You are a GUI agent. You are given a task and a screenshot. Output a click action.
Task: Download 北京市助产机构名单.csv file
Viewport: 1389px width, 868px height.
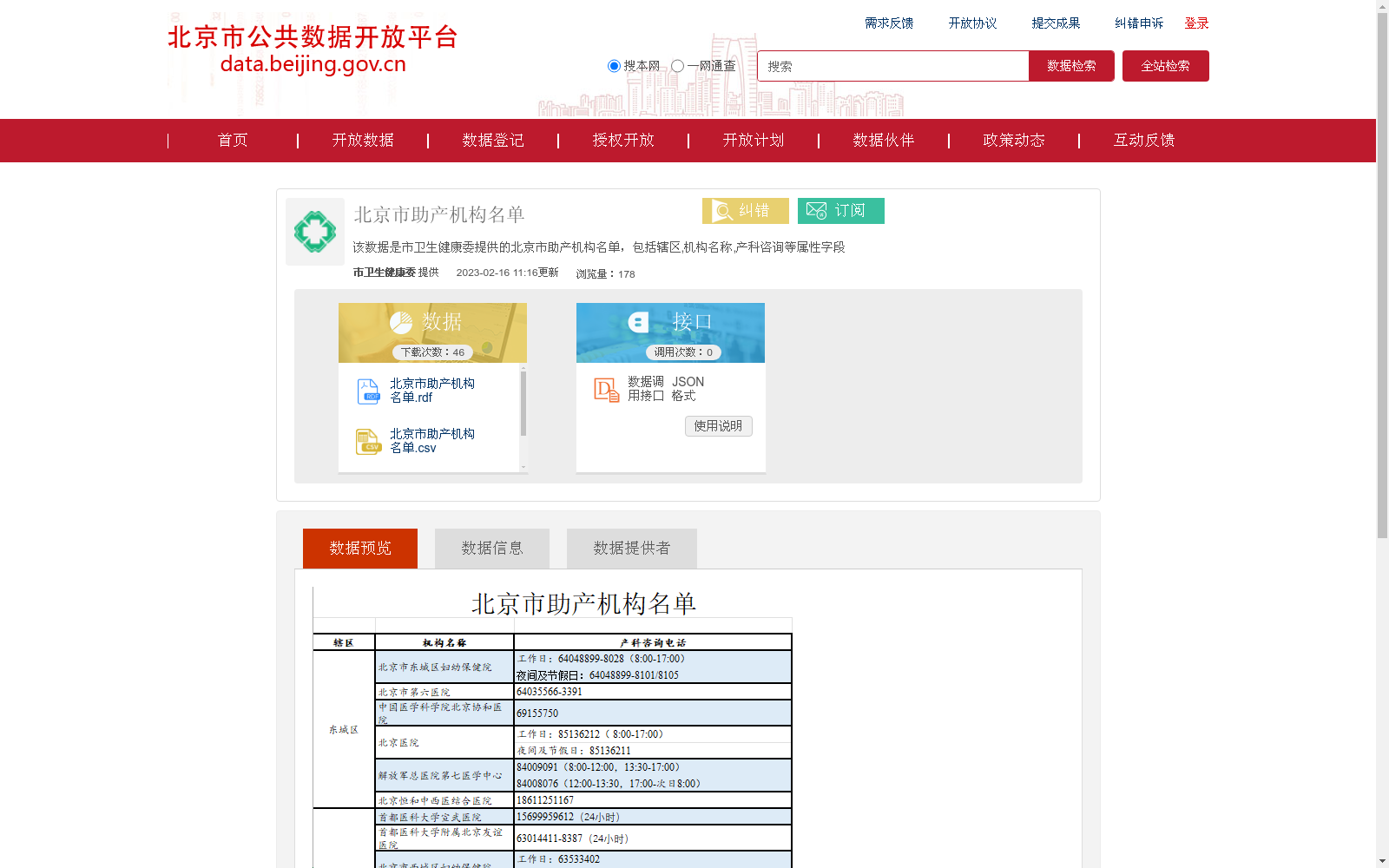click(432, 441)
